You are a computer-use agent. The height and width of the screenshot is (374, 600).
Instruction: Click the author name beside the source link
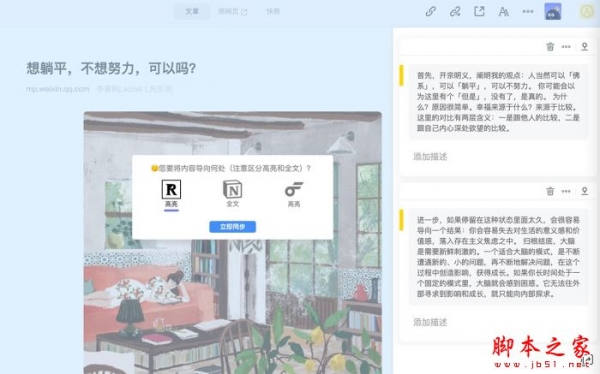pos(134,89)
